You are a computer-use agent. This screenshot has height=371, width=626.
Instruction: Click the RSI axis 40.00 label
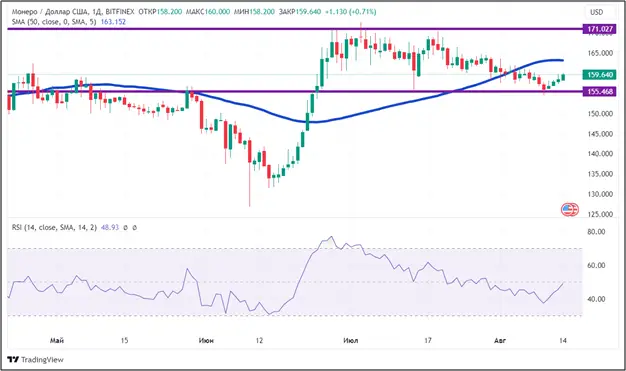pos(596,299)
